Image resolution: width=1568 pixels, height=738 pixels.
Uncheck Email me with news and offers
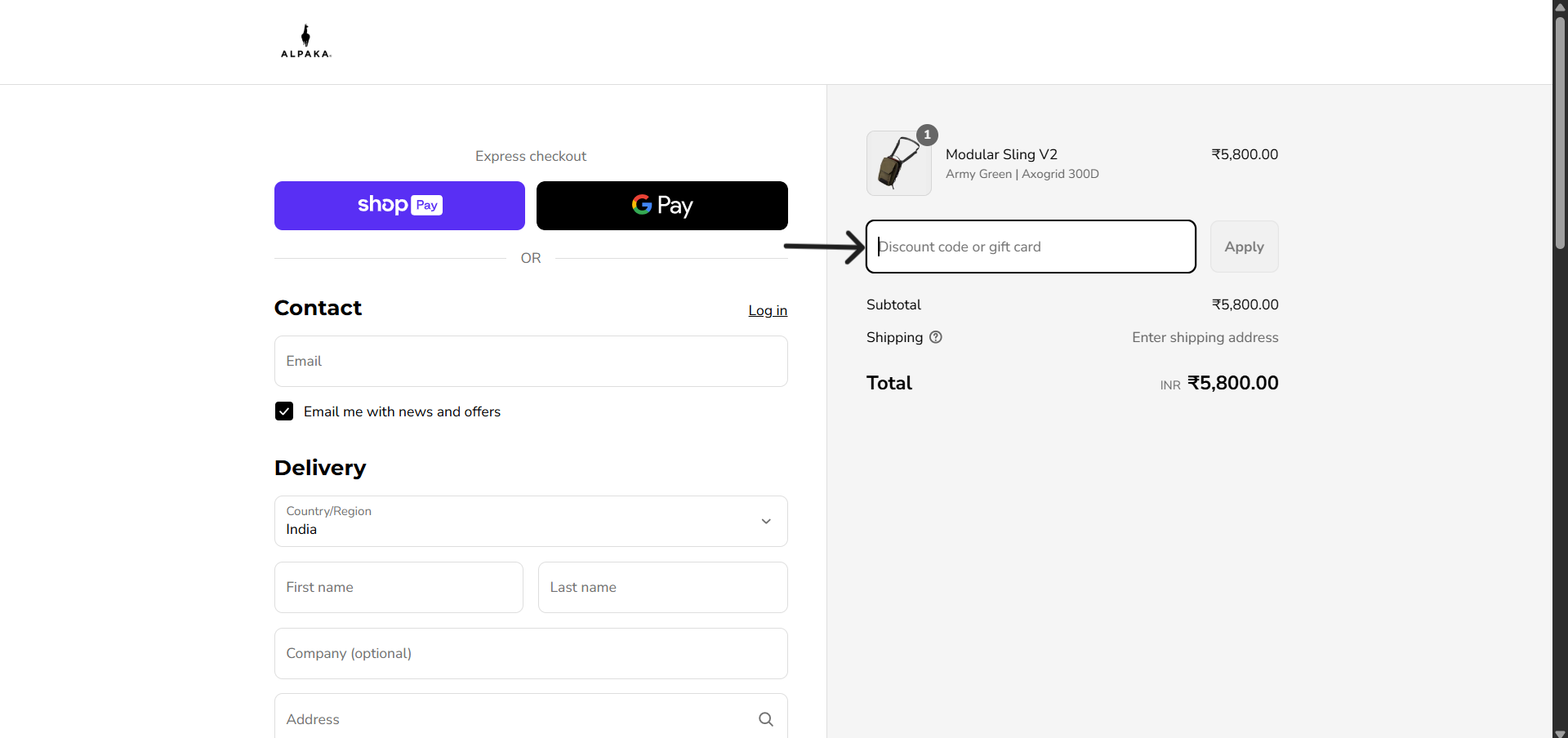click(284, 411)
